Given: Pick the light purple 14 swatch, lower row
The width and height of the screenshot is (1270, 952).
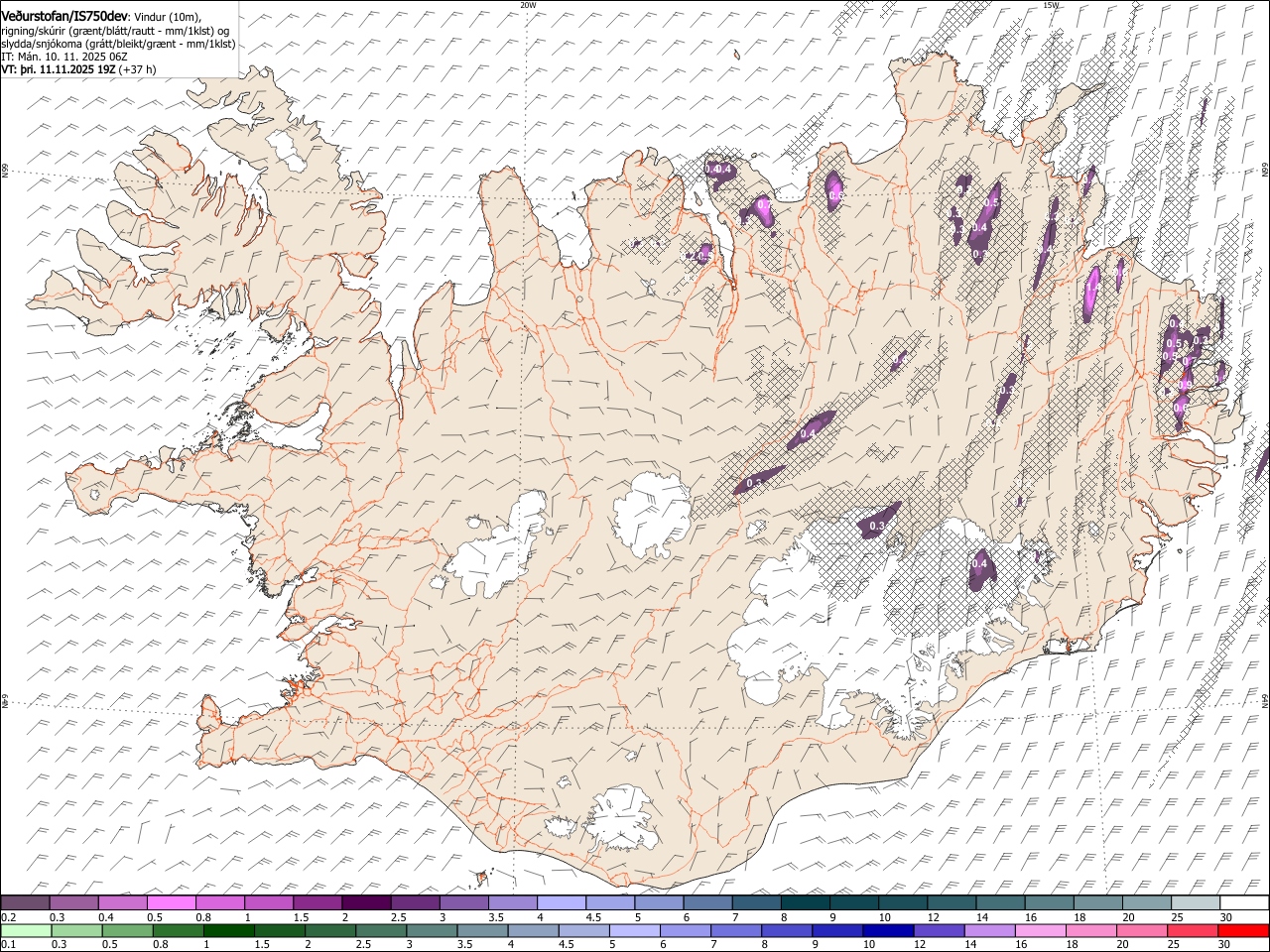Looking at the screenshot, I should click(x=988, y=930).
